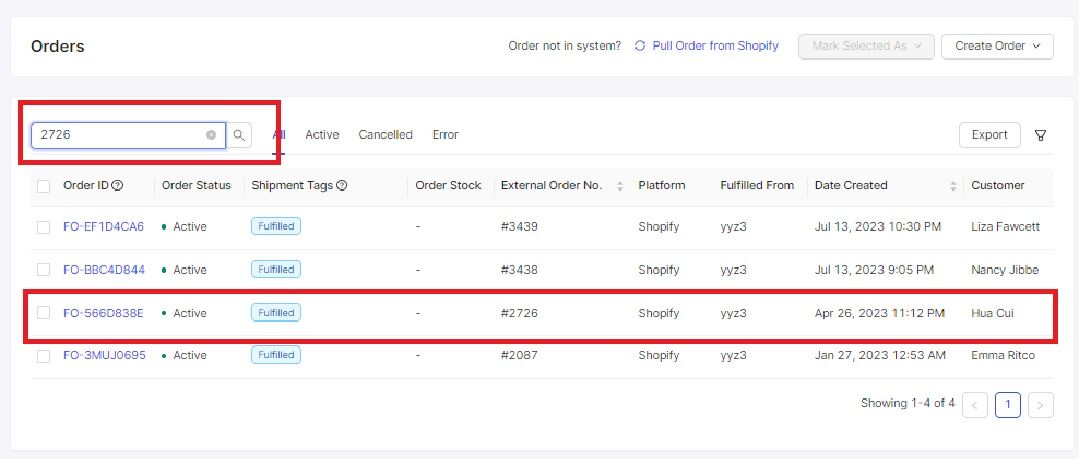Sort by External Order No. arrows
The width and height of the screenshot is (1079, 459).
tap(620, 186)
